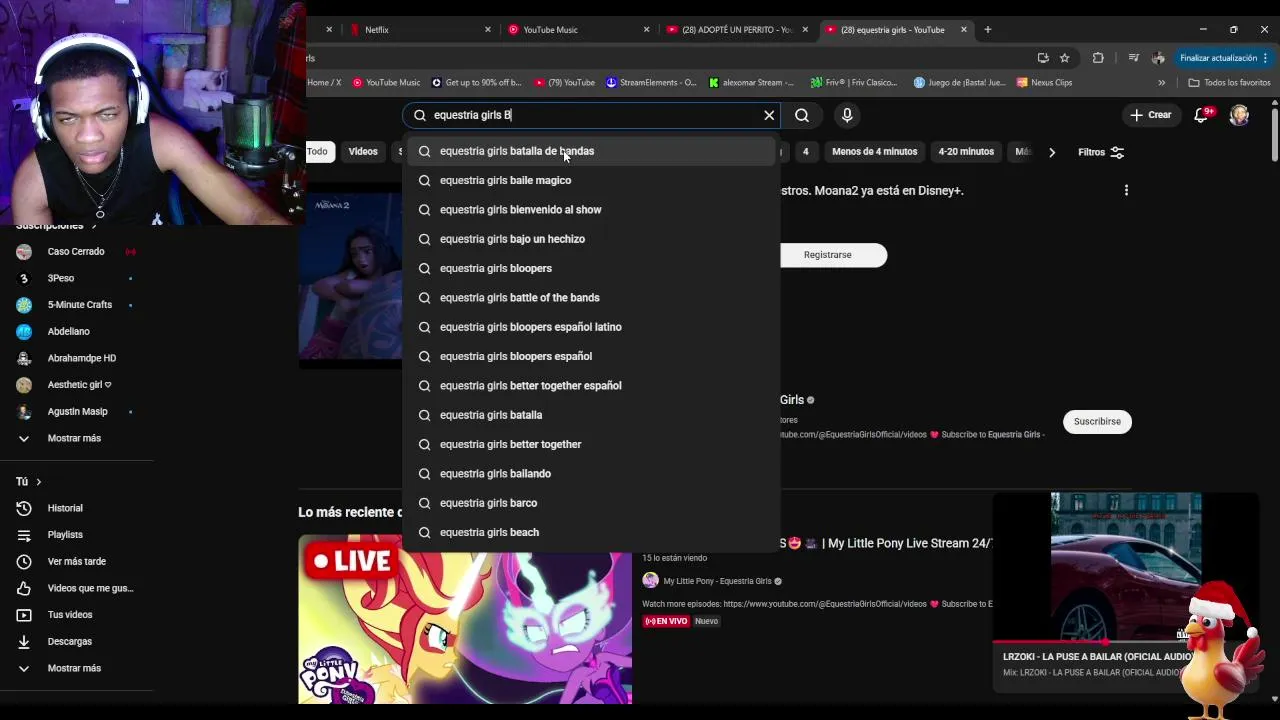Choose suggestion equestria girls baile magico
The image size is (1280, 720).
coord(590,180)
